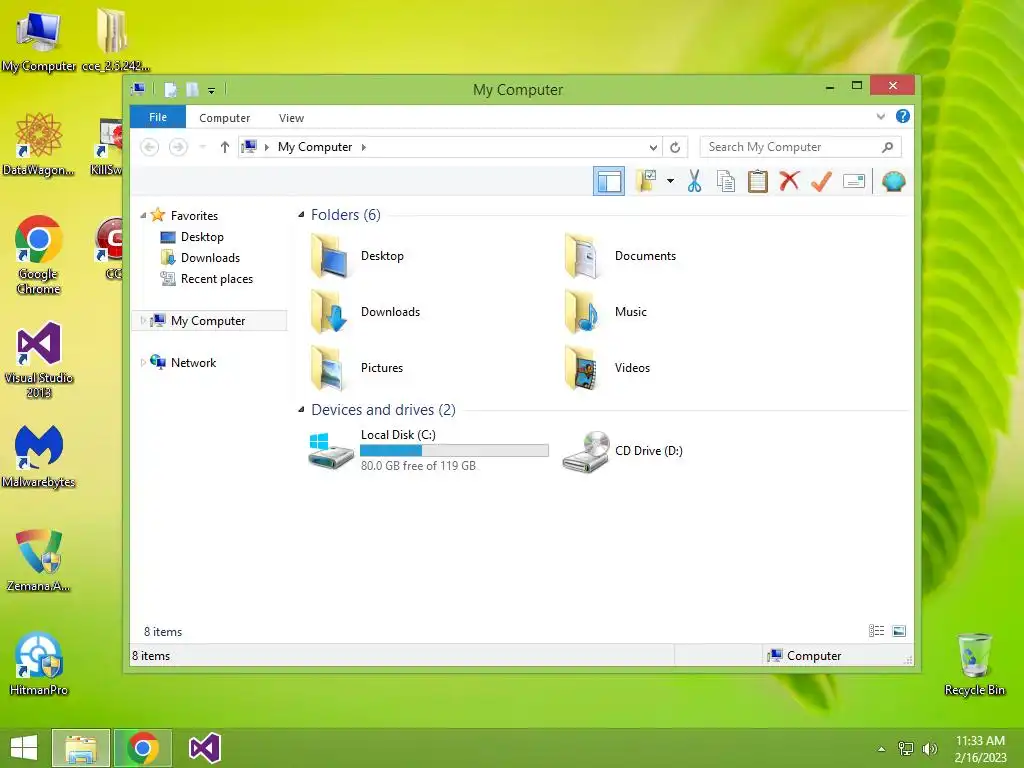Viewport: 1024px width, 768px height.
Task: Select the Recycle Bin desktop icon
Action: pos(974,664)
